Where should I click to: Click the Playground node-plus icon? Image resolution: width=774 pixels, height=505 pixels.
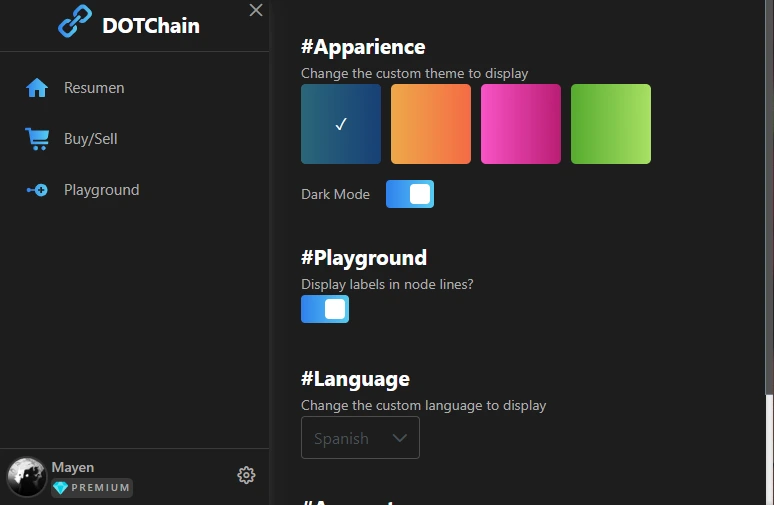pyautogui.click(x=37, y=190)
